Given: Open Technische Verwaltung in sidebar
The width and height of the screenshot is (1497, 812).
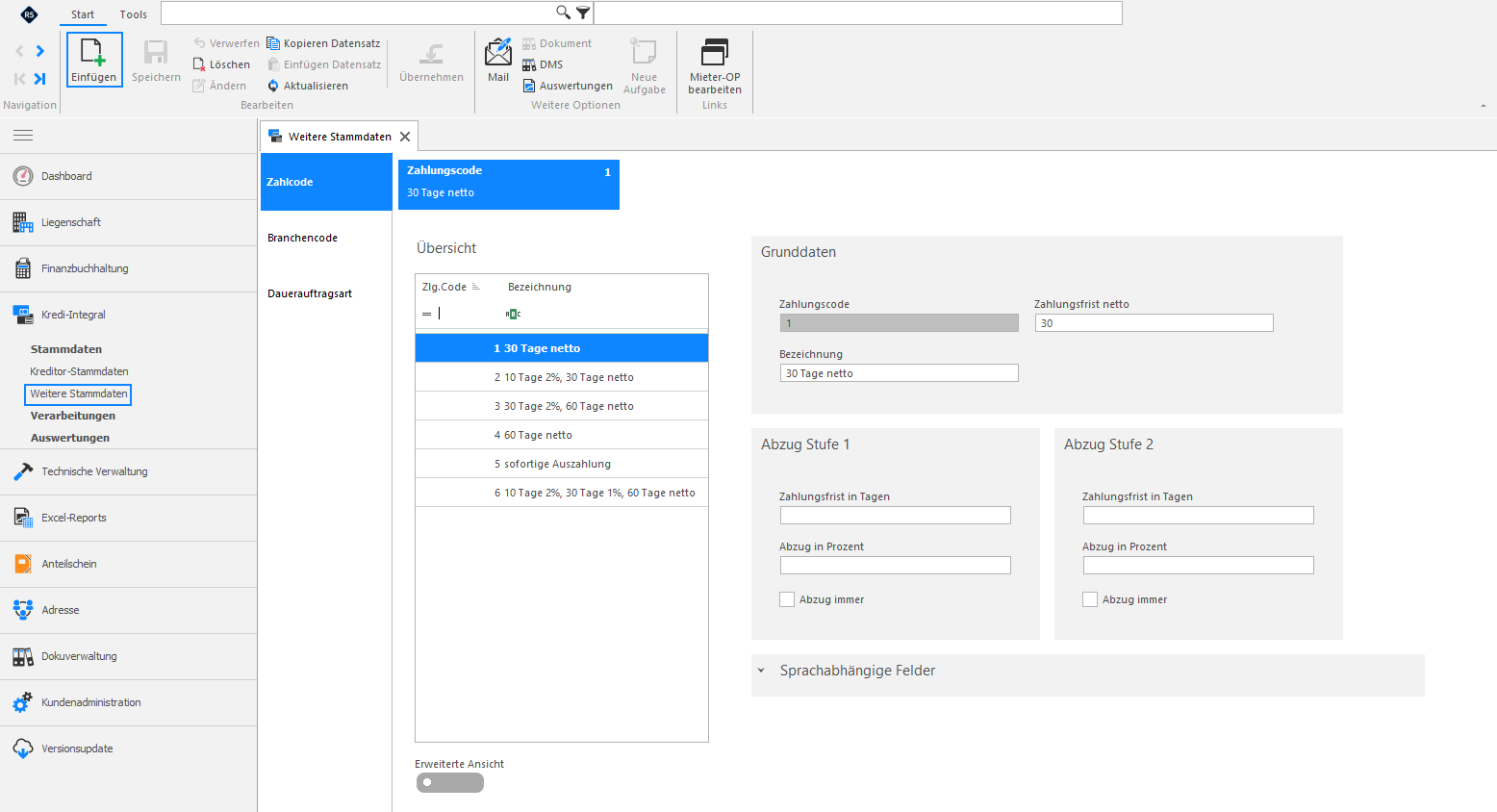Looking at the screenshot, I should (x=128, y=471).
